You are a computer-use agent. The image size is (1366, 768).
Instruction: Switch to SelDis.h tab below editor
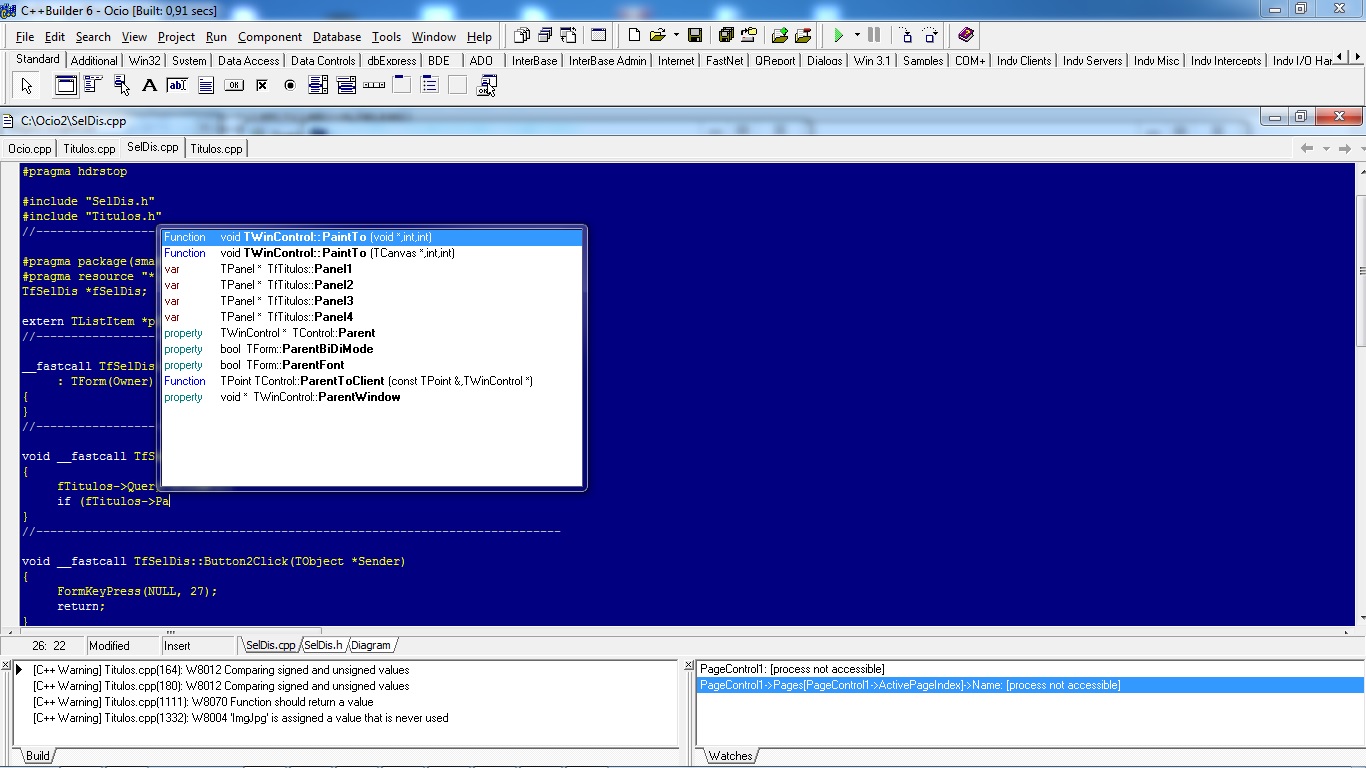click(x=323, y=645)
